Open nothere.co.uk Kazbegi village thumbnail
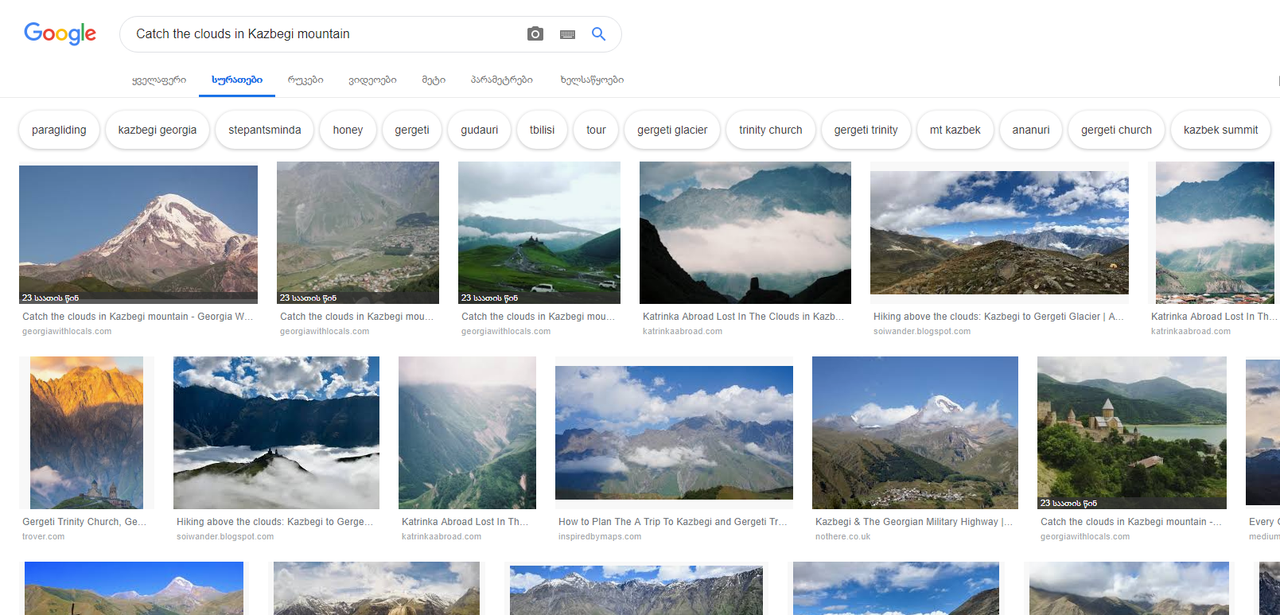1280x615 pixels. (x=915, y=433)
